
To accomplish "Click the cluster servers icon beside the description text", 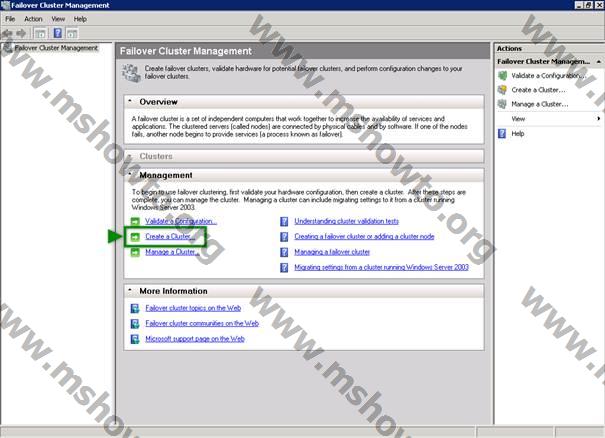I will click(x=131, y=73).
